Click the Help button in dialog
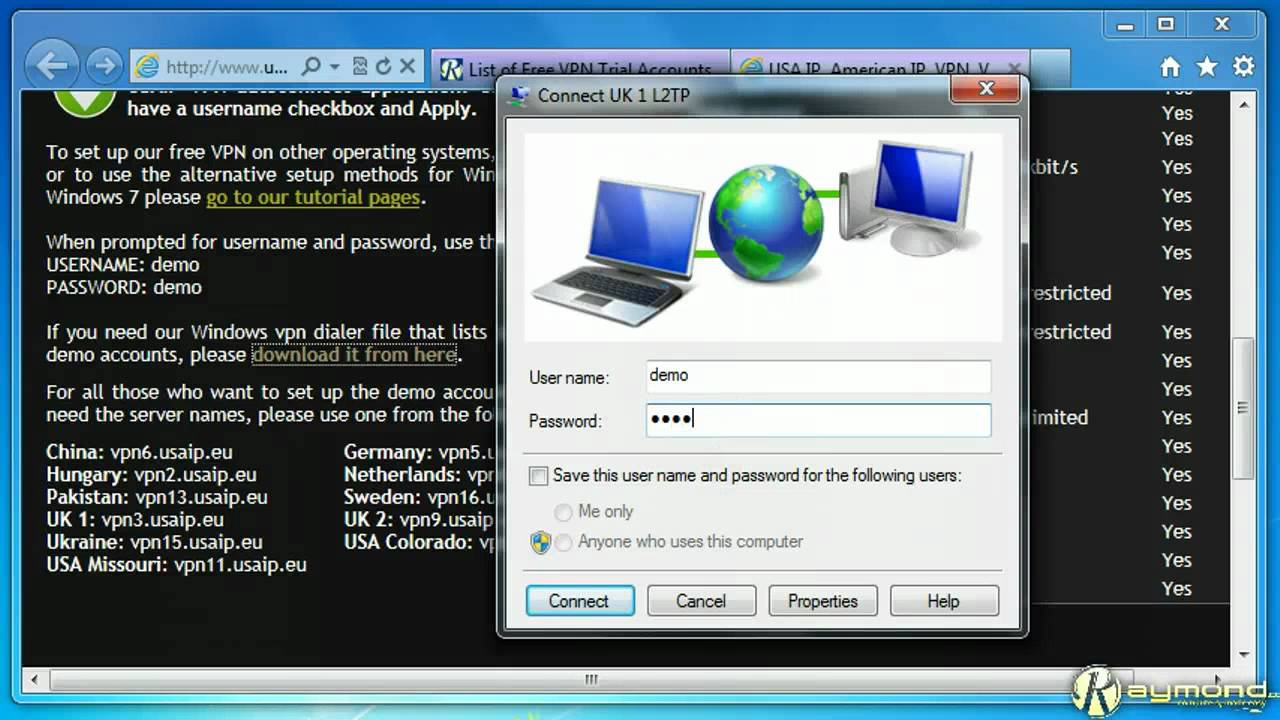This screenshot has height=720, width=1280. coord(944,601)
